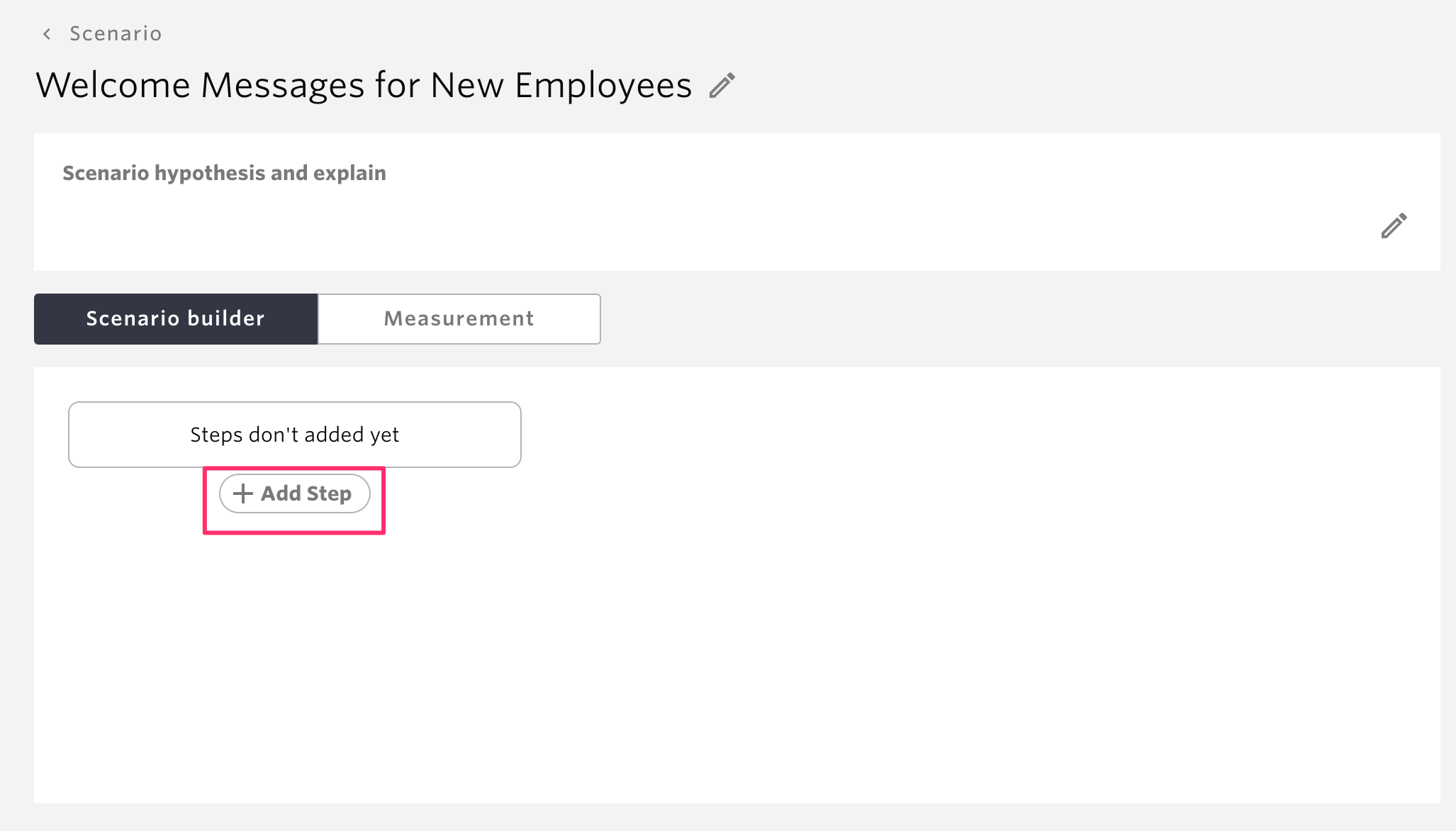Edit the scenario title with the pencil icon

point(722,85)
